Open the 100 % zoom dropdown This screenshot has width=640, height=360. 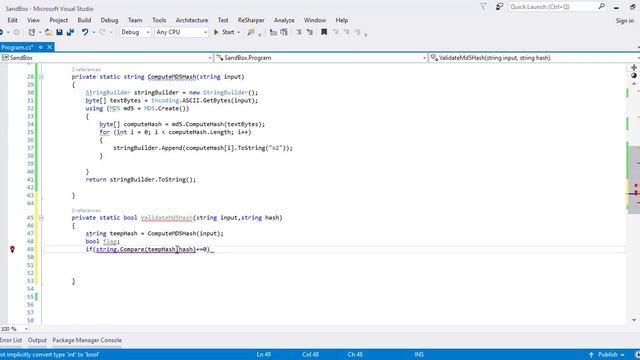coord(27,329)
